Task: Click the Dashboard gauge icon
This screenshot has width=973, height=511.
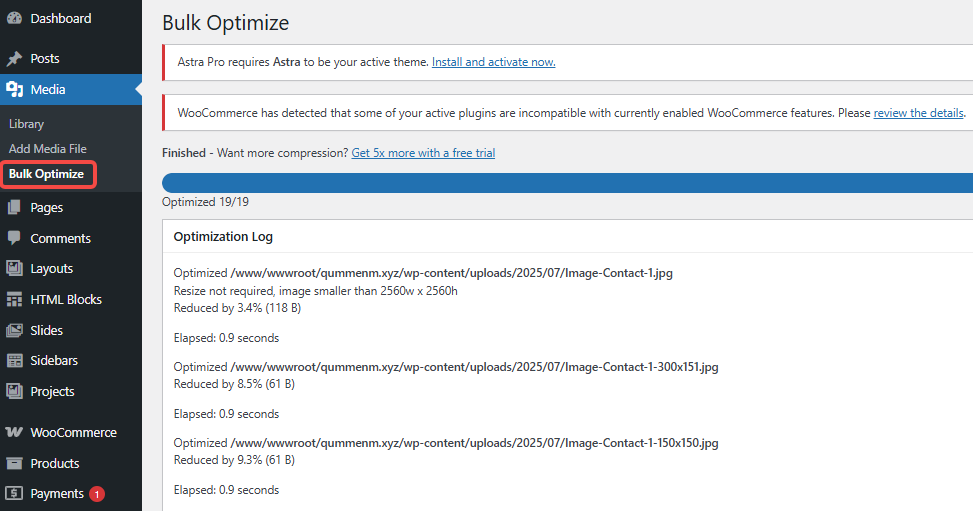Action: click(15, 19)
